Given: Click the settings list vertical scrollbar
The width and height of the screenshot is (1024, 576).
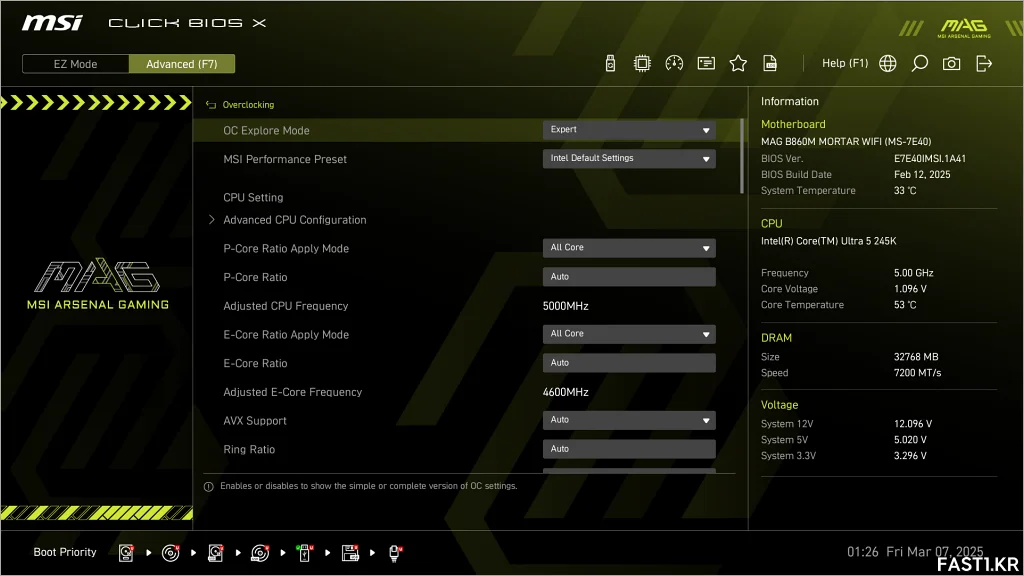Looking at the screenshot, I should 742,157.
